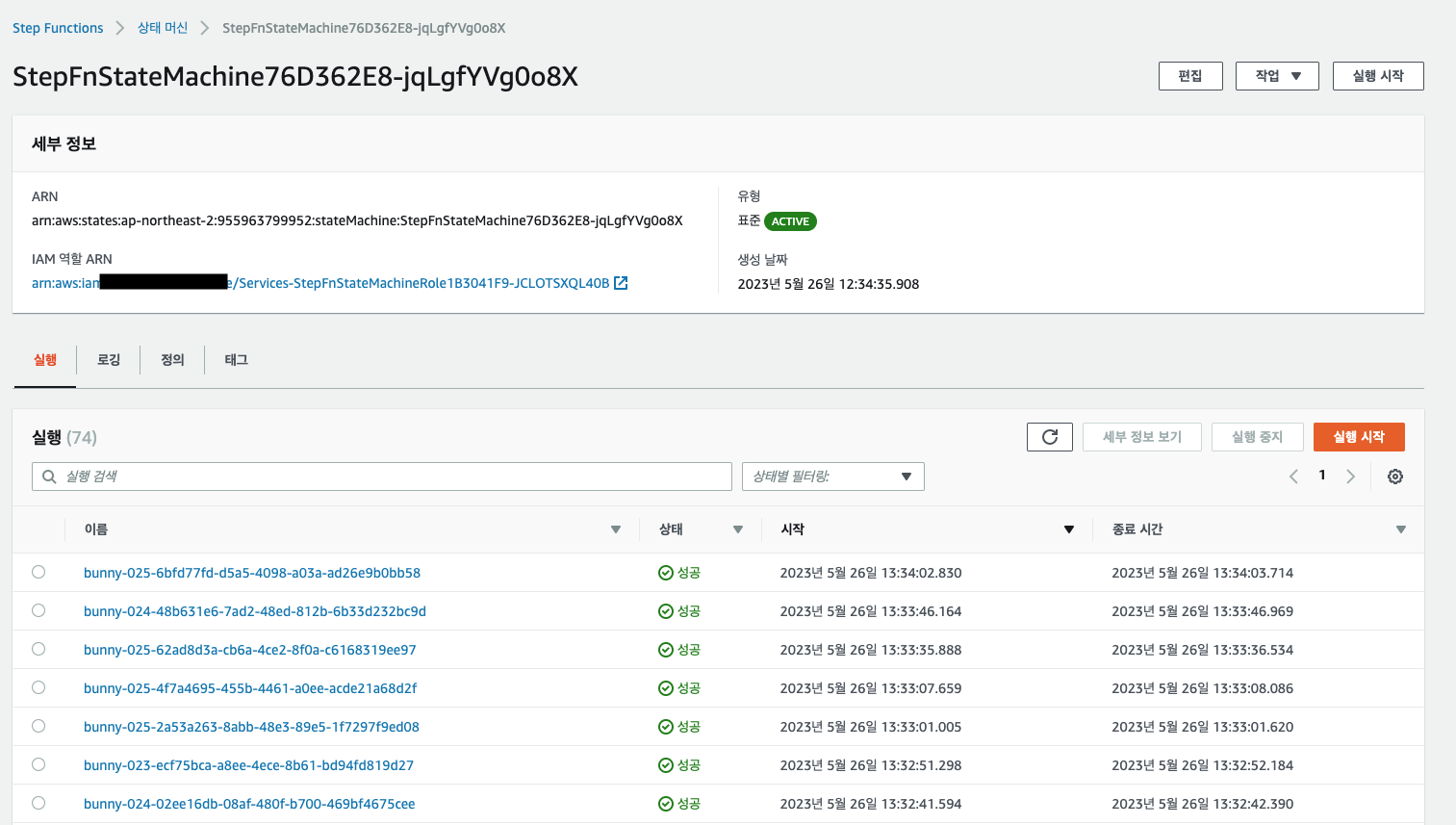Open IAM role ARN link
Screen dimensions: 1456x825
(x=320, y=283)
